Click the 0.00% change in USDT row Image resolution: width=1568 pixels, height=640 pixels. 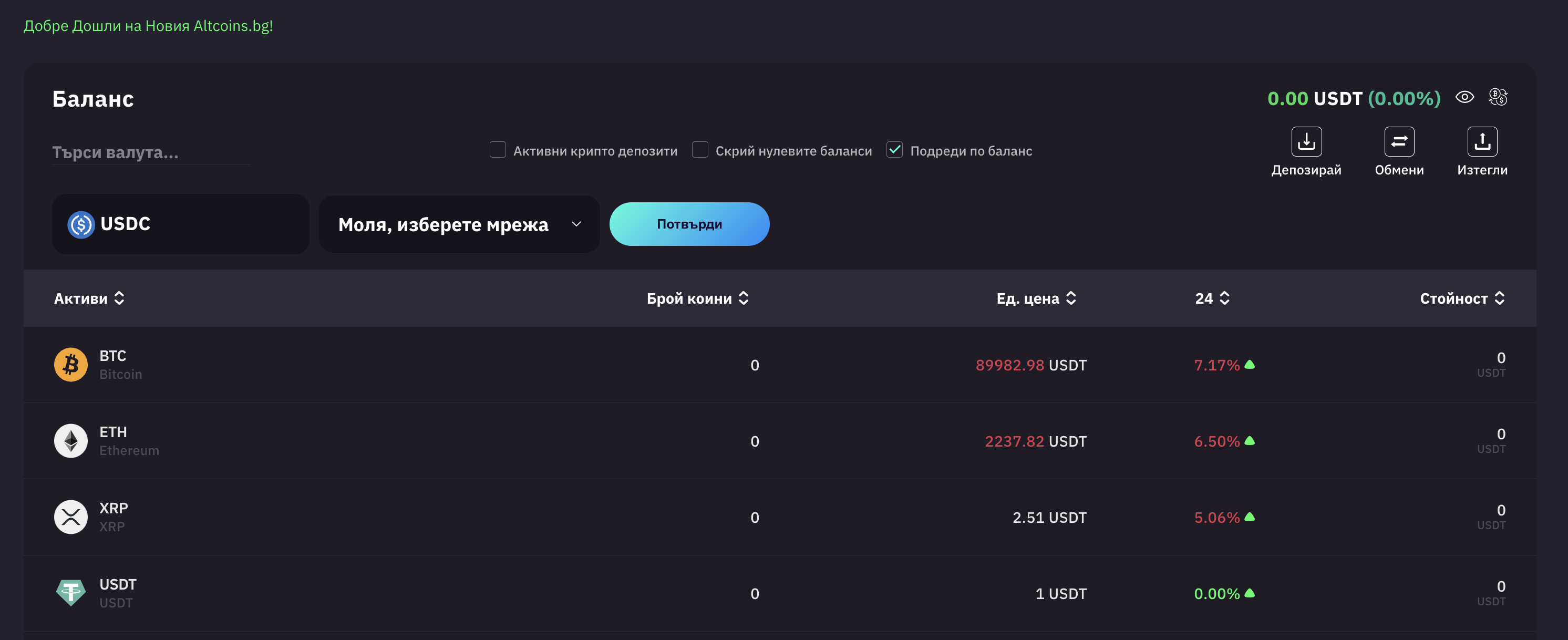(1216, 593)
